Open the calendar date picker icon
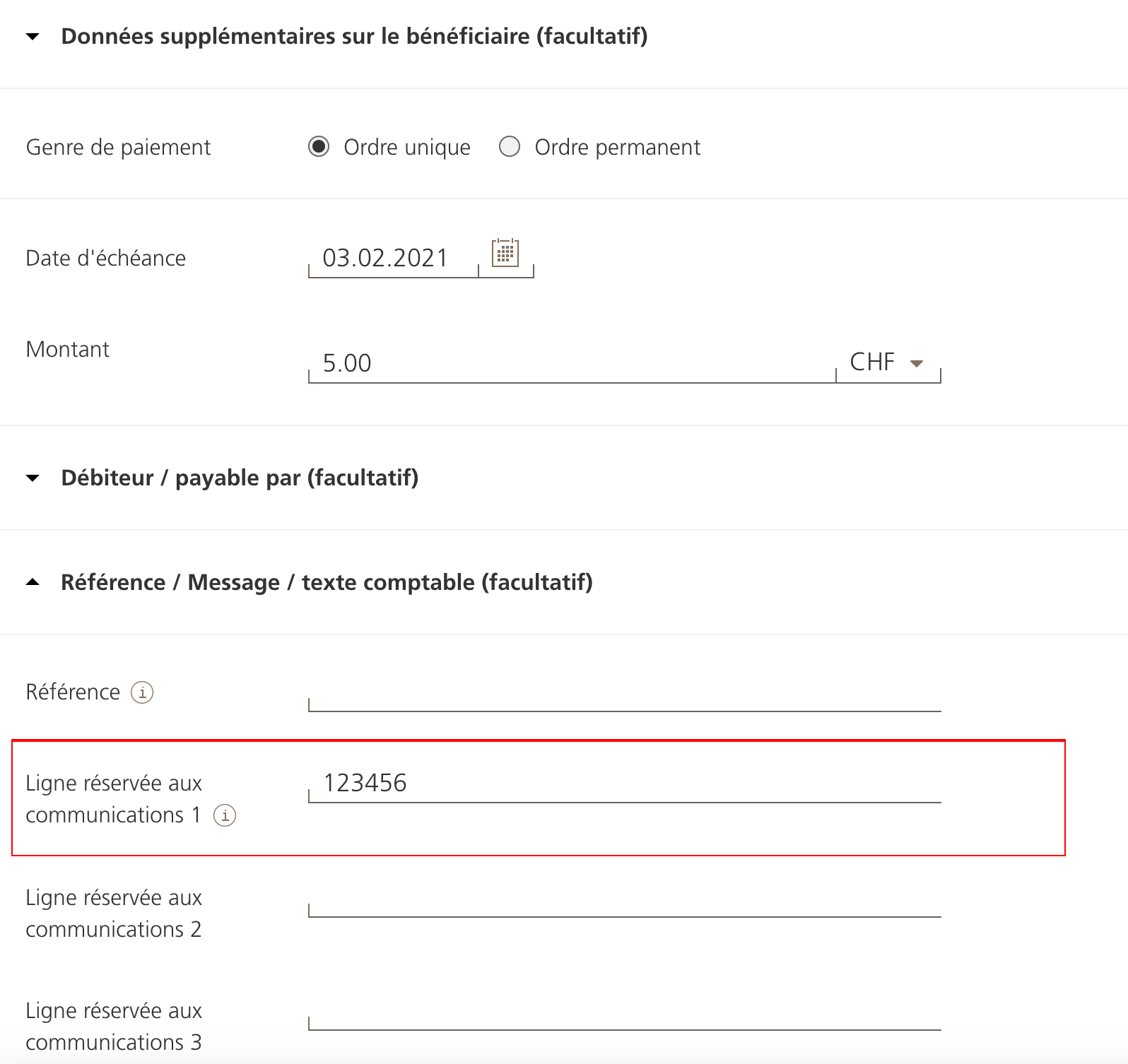1128x1064 pixels. pos(505,253)
